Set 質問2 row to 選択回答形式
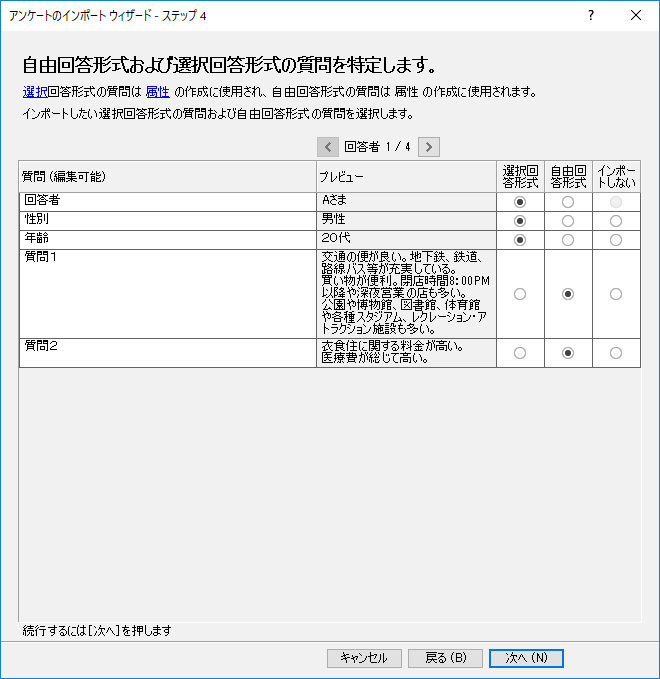Image resolution: width=660 pixels, height=679 pixels. tap(520, 352)
